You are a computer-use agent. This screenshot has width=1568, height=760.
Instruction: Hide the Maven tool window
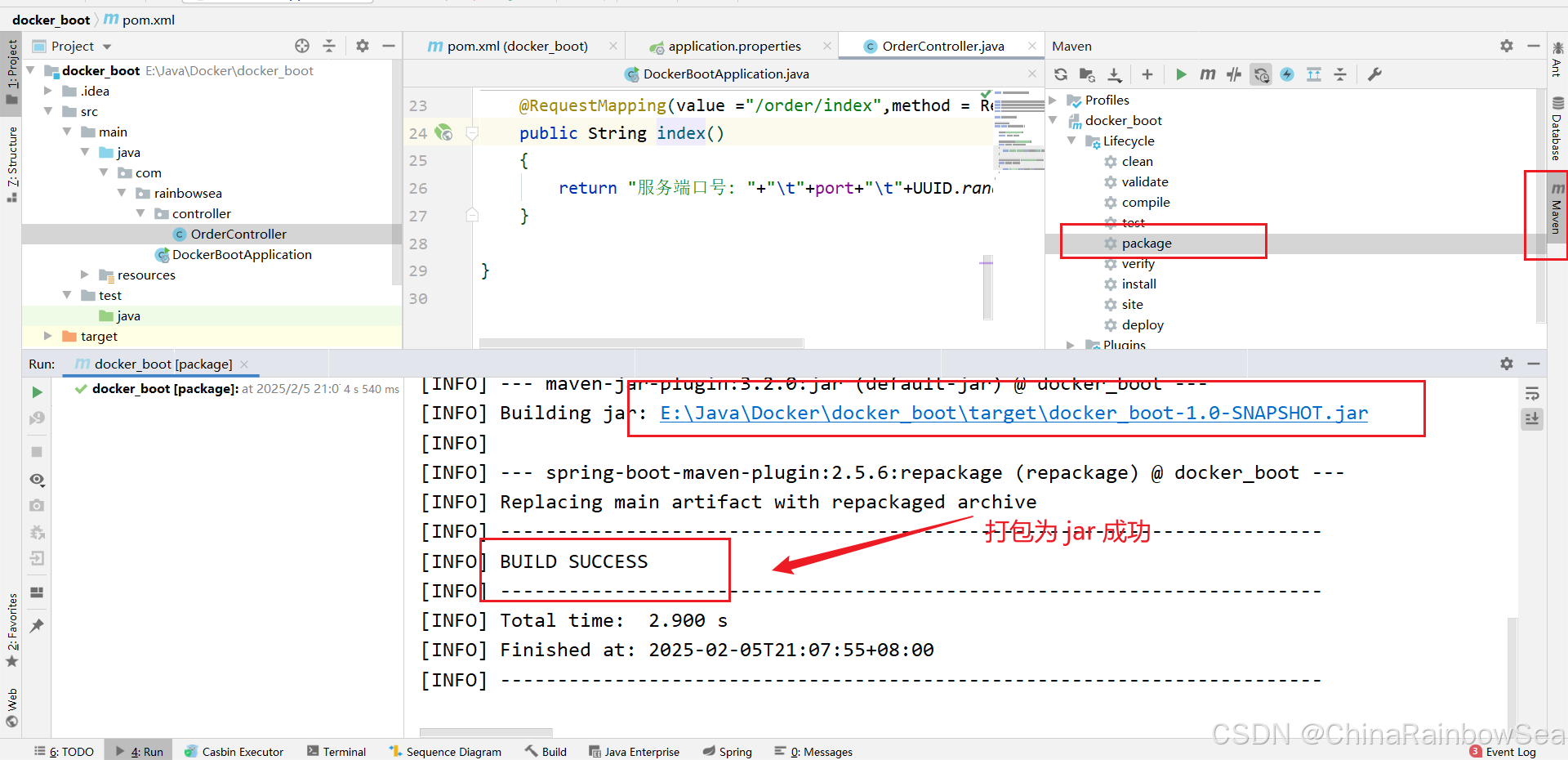coord(1534,46)
